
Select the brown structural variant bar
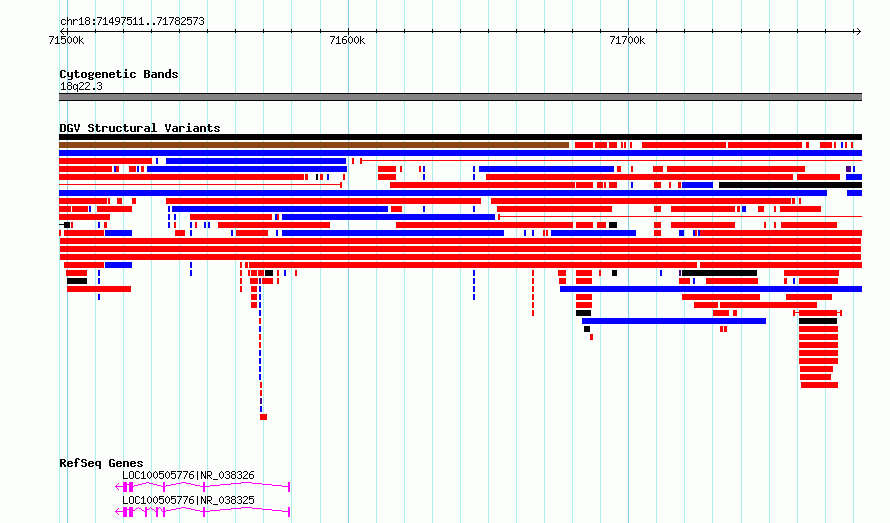(314, 145)
